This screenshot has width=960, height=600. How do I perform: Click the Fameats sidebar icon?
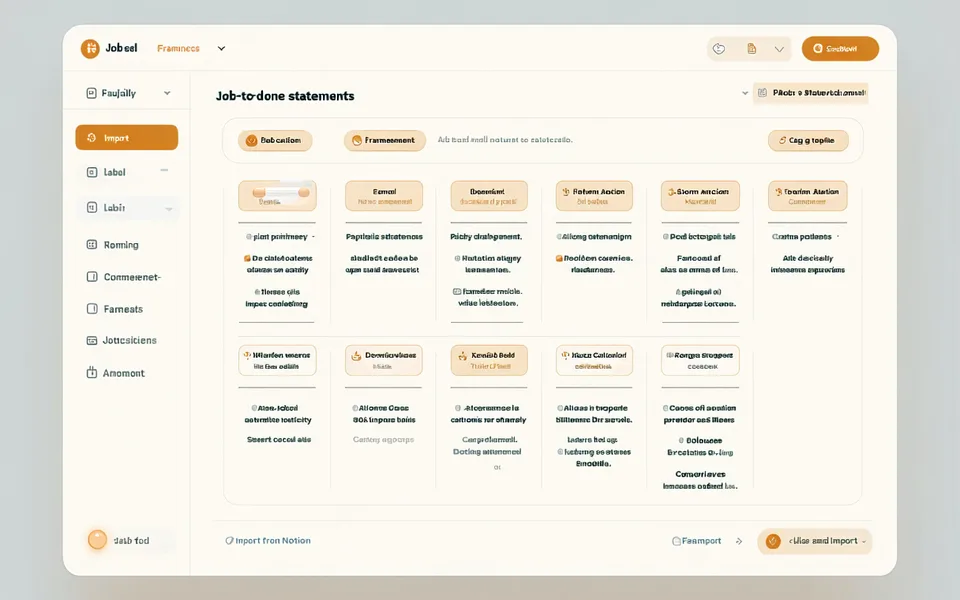(92, 309)
